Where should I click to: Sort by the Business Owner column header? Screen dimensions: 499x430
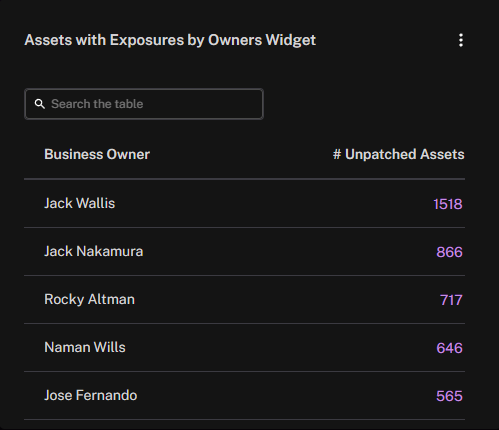pyautogui.click(x=97, y=154)
